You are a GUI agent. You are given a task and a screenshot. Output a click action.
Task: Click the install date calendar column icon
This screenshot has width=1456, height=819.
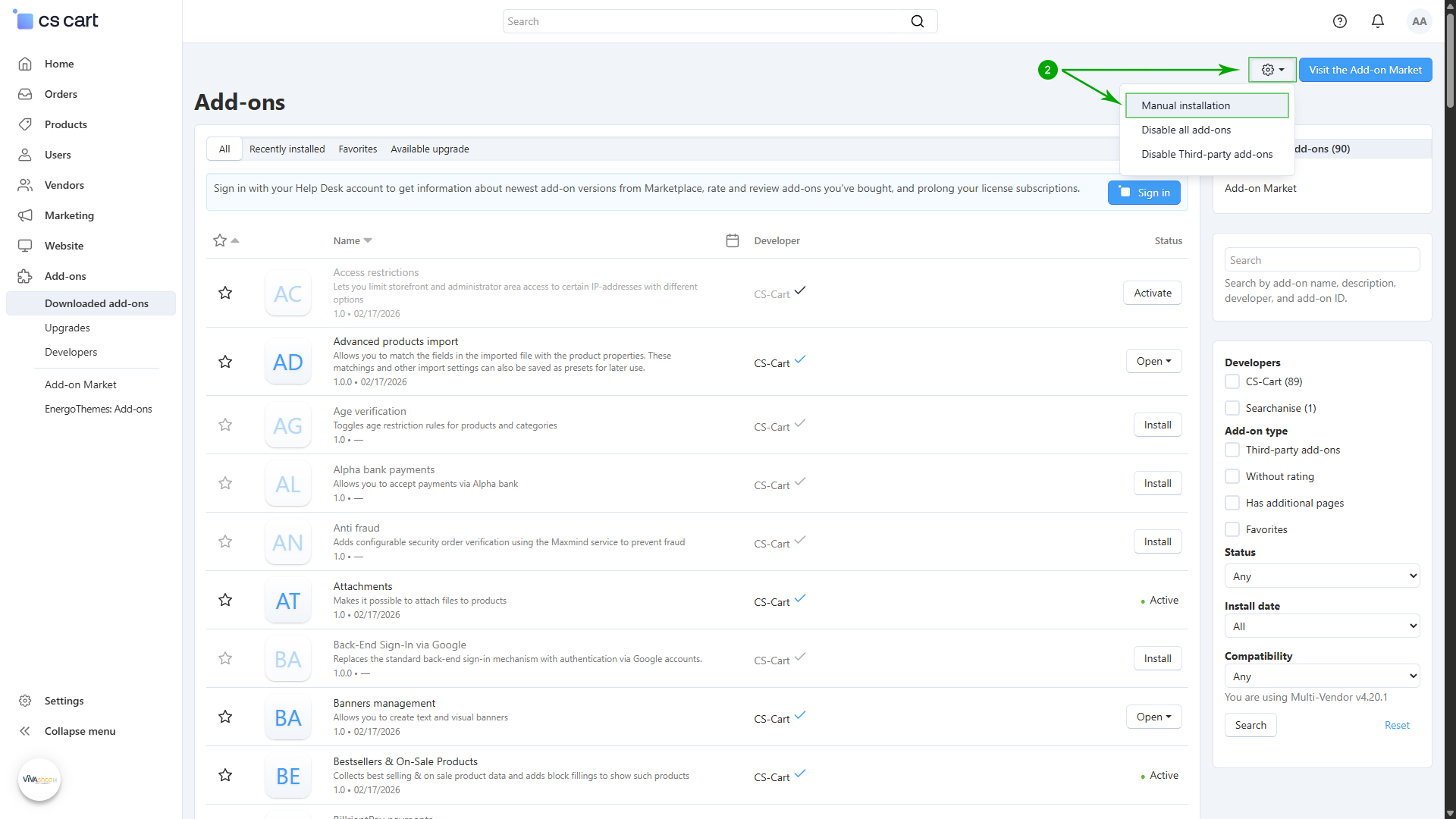(x=732, y=240)
